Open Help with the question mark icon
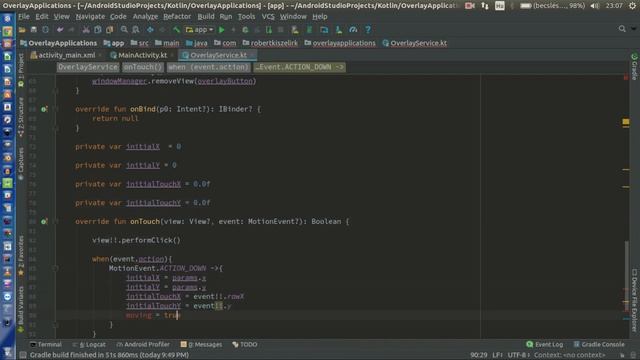The image size is (640, 360). point(368,30)
